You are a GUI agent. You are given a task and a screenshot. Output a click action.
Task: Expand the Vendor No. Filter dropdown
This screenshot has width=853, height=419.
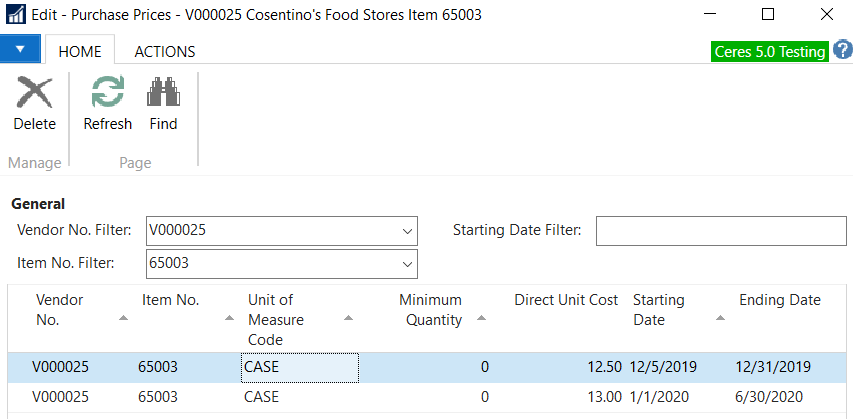point(407,231)
